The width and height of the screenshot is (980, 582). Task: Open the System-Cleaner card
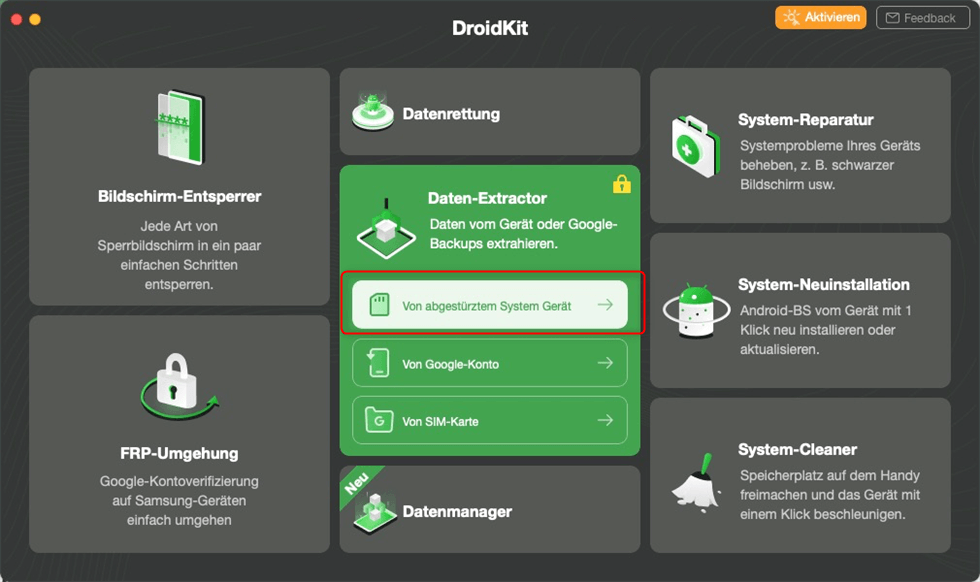point(800,475)
